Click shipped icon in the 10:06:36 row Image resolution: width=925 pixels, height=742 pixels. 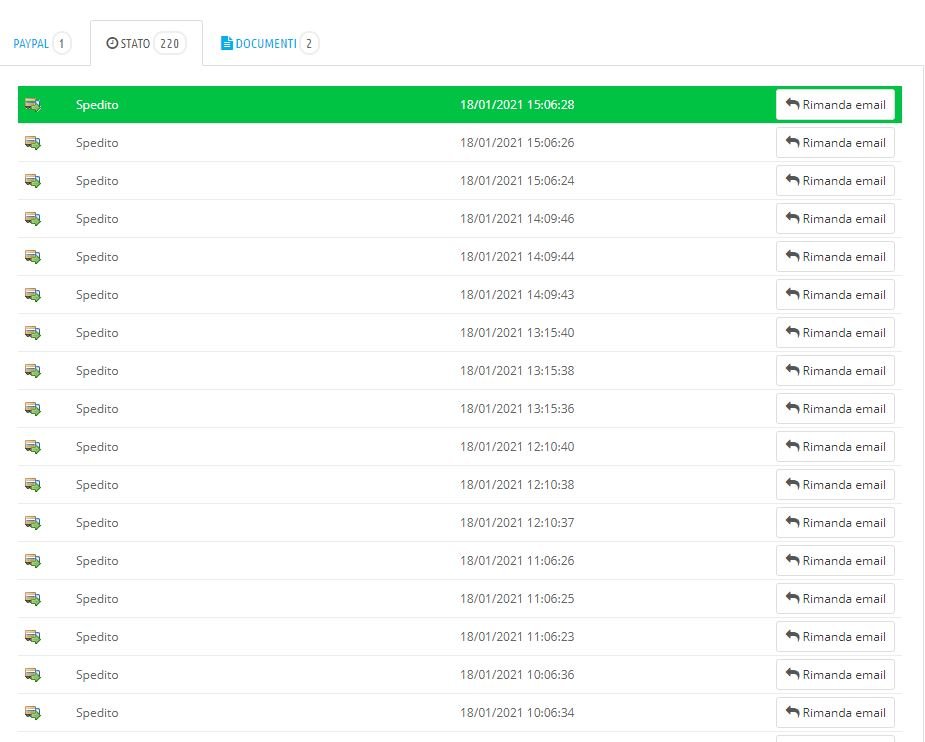(x=33, y=675)
